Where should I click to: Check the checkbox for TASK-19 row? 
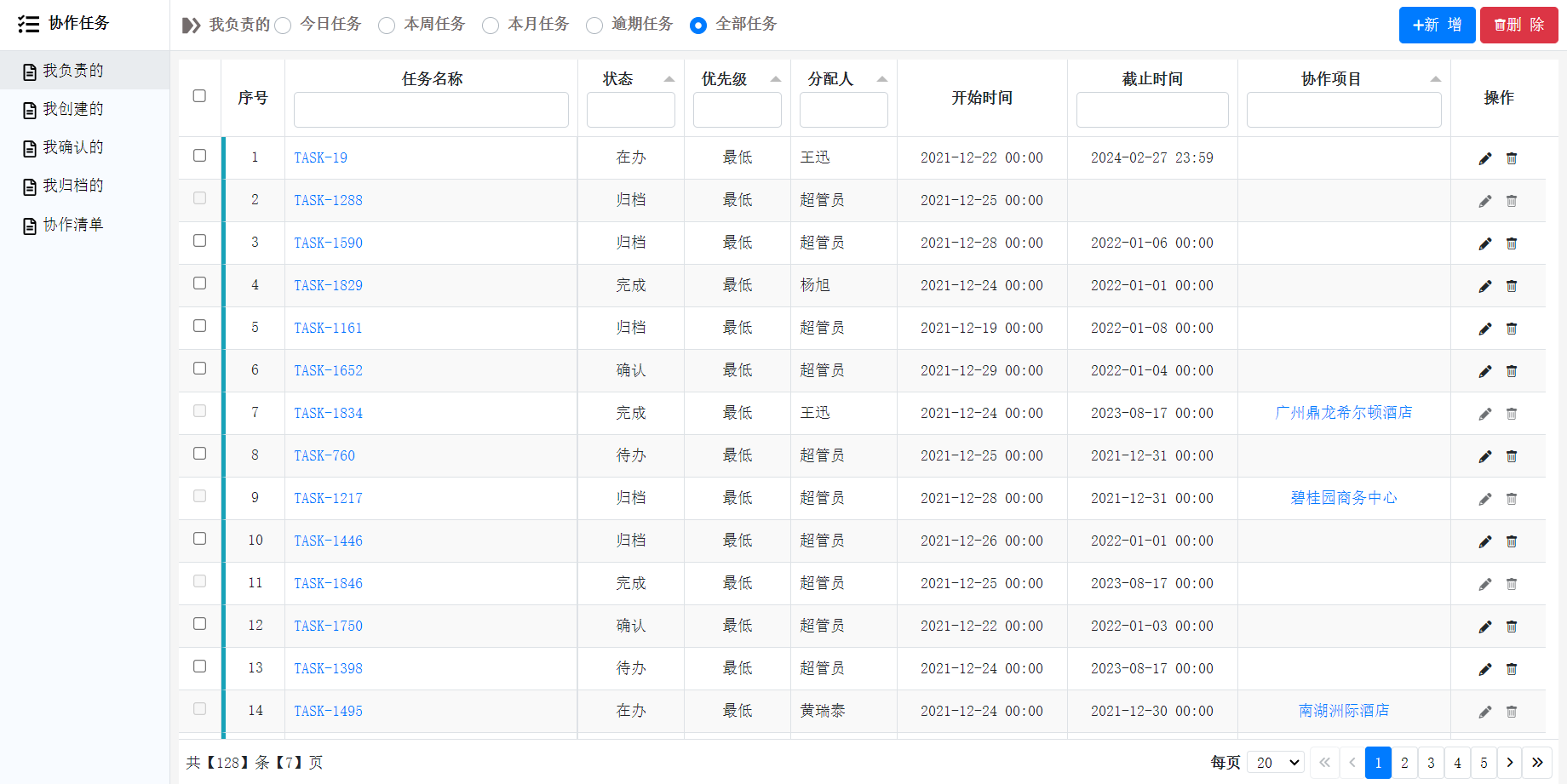coord(199,155)
